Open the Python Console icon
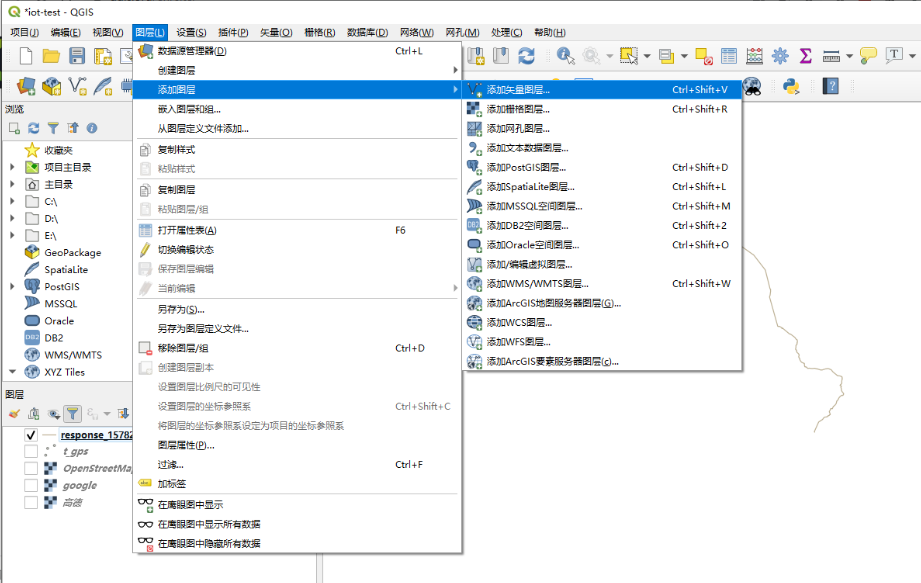Image resolution: width=921 pixels, height=583 pixels. coord(791,86)
